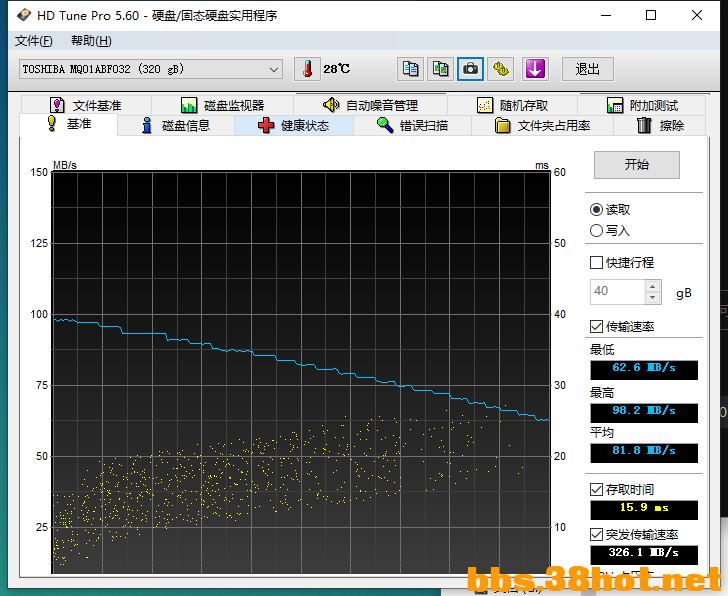Open the 磁盘信息 tab
This screenshot has height=596, width=728.
pos(176,126)
